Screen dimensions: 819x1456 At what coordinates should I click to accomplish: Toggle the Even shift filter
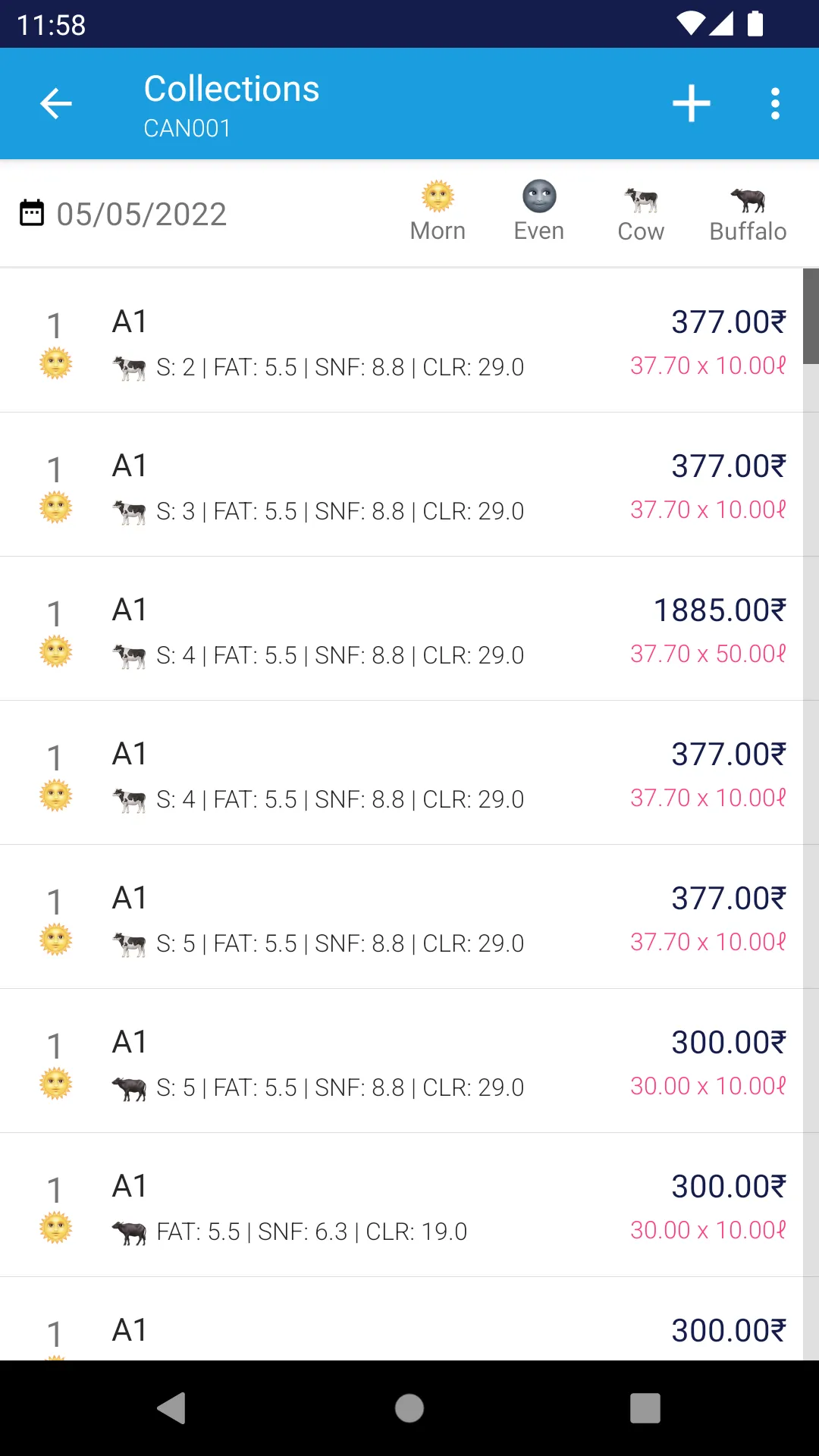click(x=539, y=212)
